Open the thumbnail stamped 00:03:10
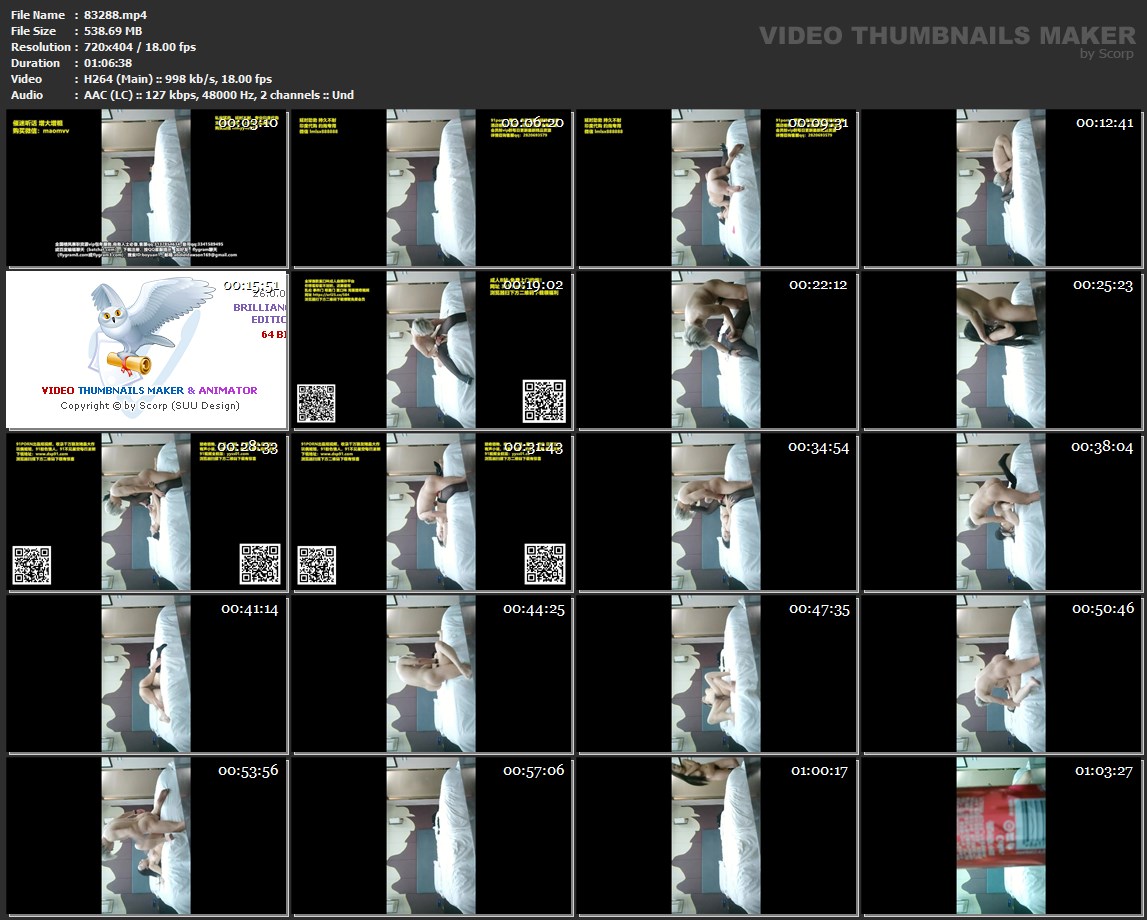 point(146,188)
